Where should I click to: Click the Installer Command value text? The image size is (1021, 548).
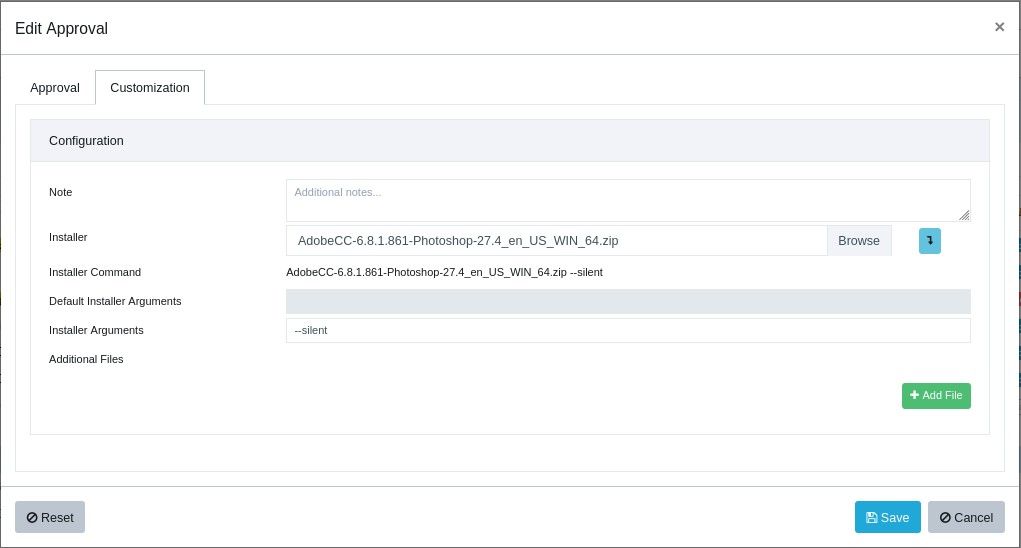click(444, 272)
